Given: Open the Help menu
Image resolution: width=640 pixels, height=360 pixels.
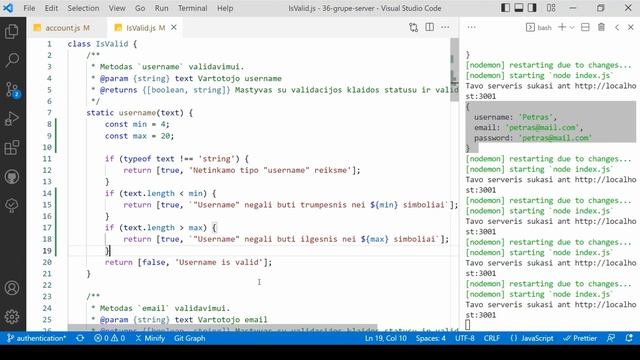Looking at the screenshot, I should click(x=225, y=8).
